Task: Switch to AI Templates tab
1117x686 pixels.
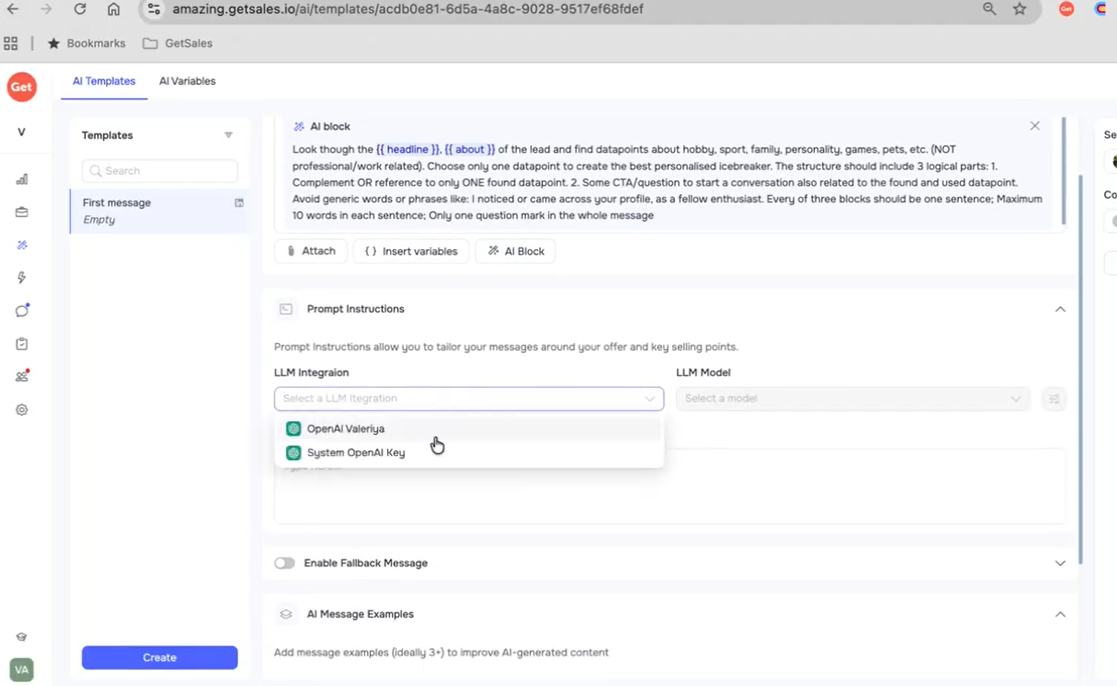Action: 104,81
